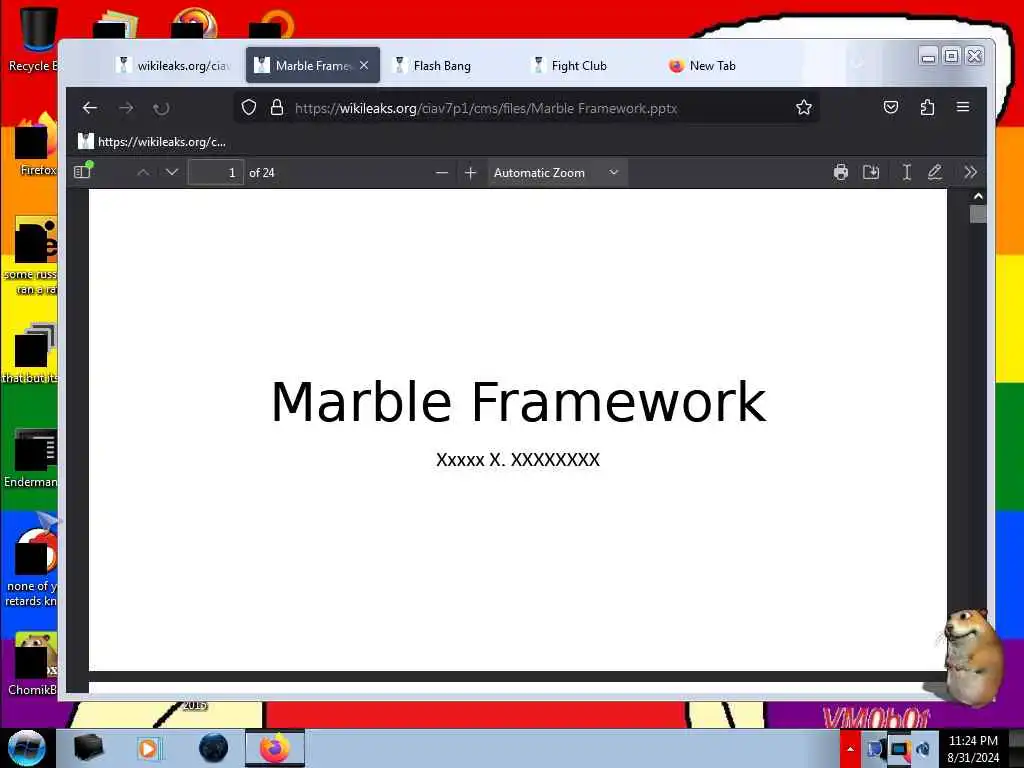The image size is (1024, 768).
Task: Go to next PDF page
Action: pyautogui.click(x=172, y=172)
